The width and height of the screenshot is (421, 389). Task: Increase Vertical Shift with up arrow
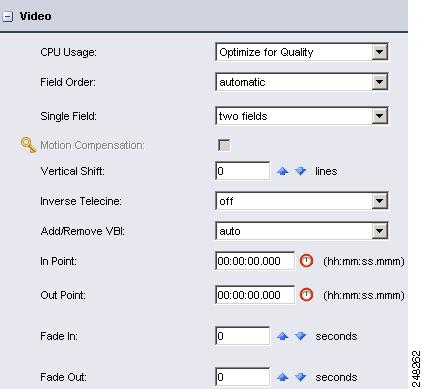(283, 171)
